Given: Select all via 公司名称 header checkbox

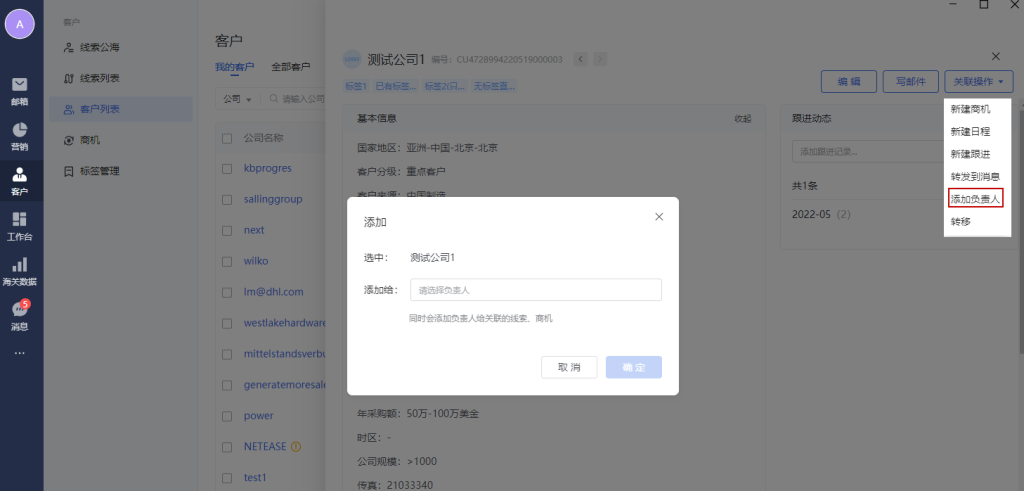Looking at the screenshot, I should click(x=227, y=137).
